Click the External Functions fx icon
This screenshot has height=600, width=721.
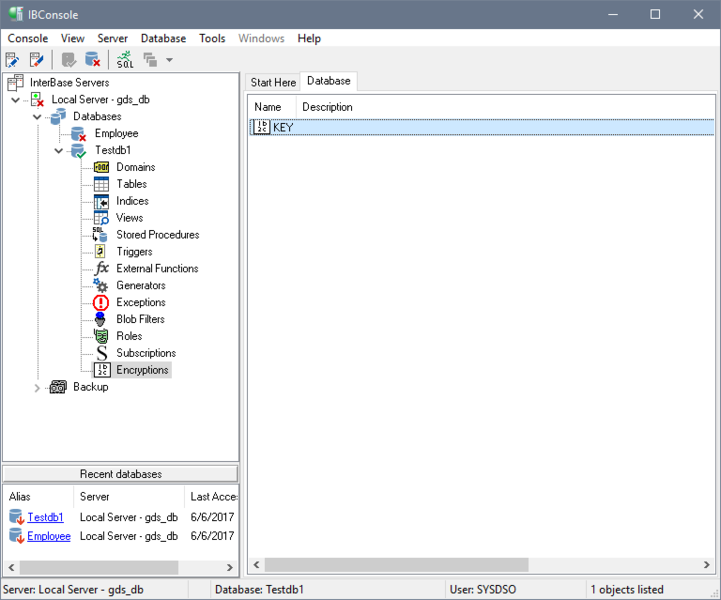(x=102, y=268)
